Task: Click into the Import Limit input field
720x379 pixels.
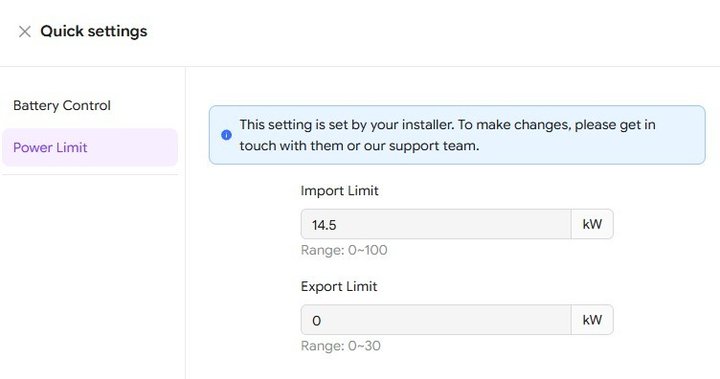Action: (x=436, y=224)
